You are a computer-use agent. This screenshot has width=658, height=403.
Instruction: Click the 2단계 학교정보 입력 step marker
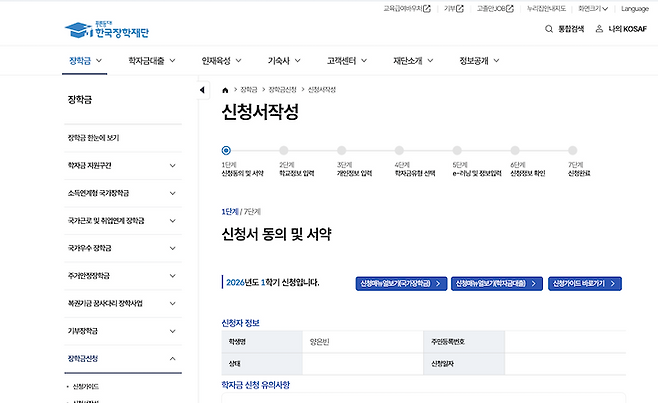click(284, 150)
